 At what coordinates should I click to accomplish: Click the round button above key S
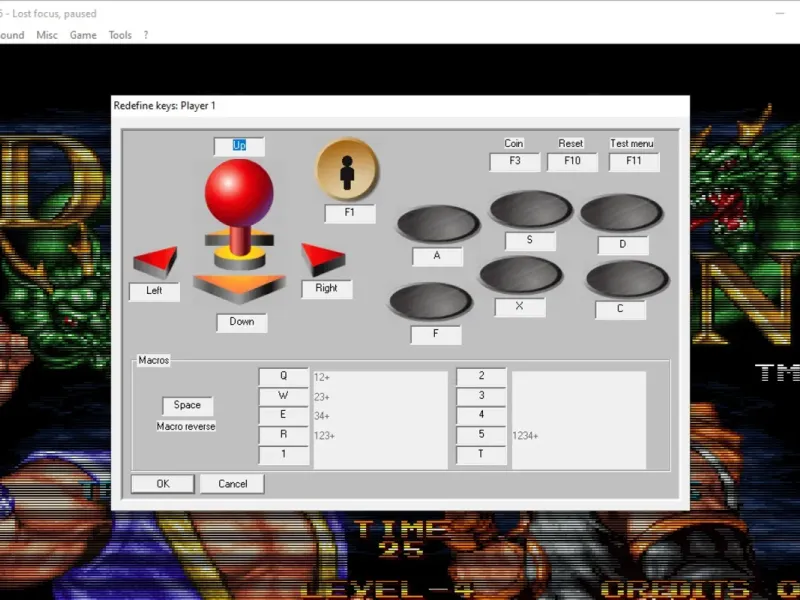click(531, 209)
